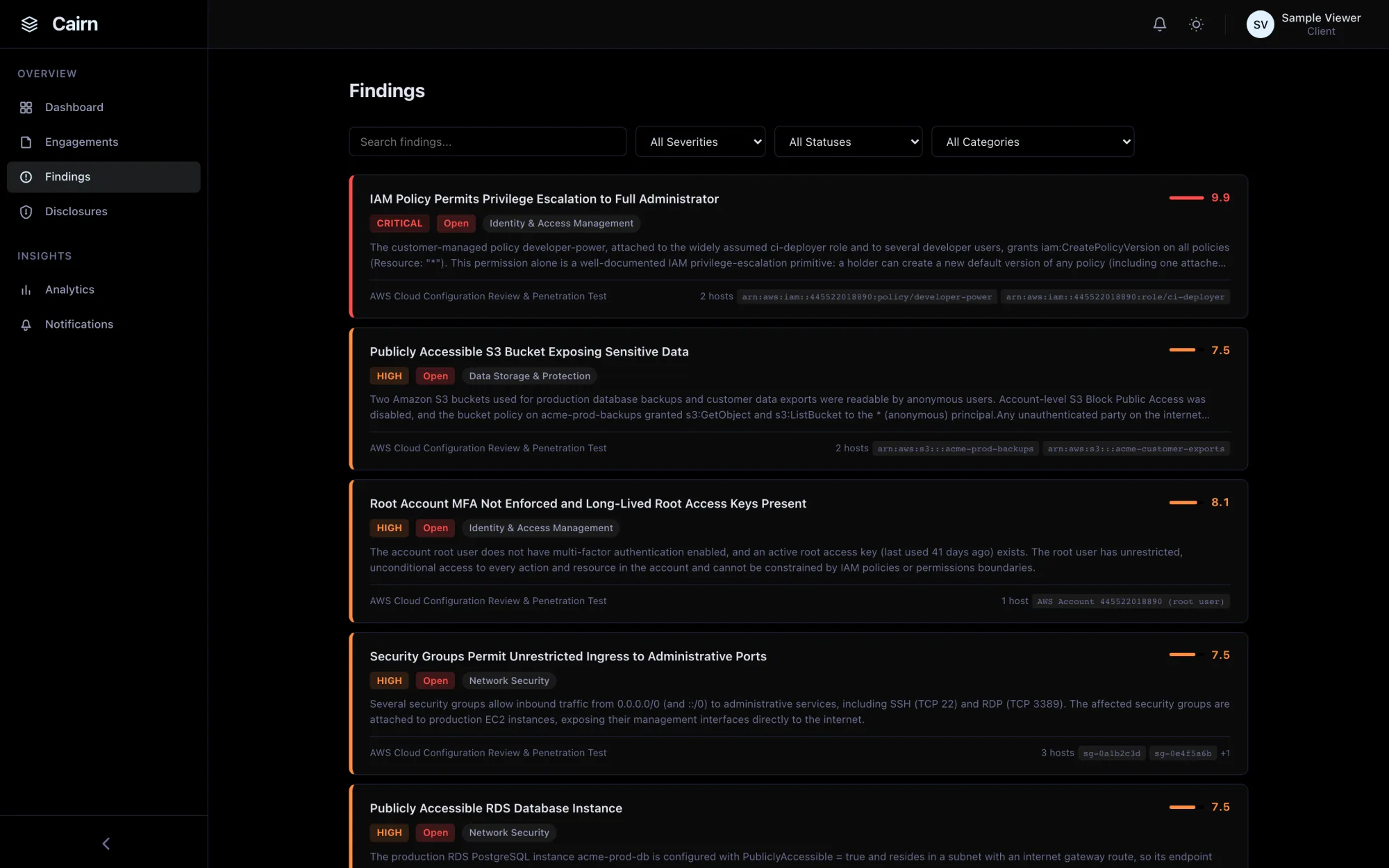Click the acme-prod-backups ARN chip
Image resolution: width=1389 pixels, height=868 pixels.
point(956,449)
